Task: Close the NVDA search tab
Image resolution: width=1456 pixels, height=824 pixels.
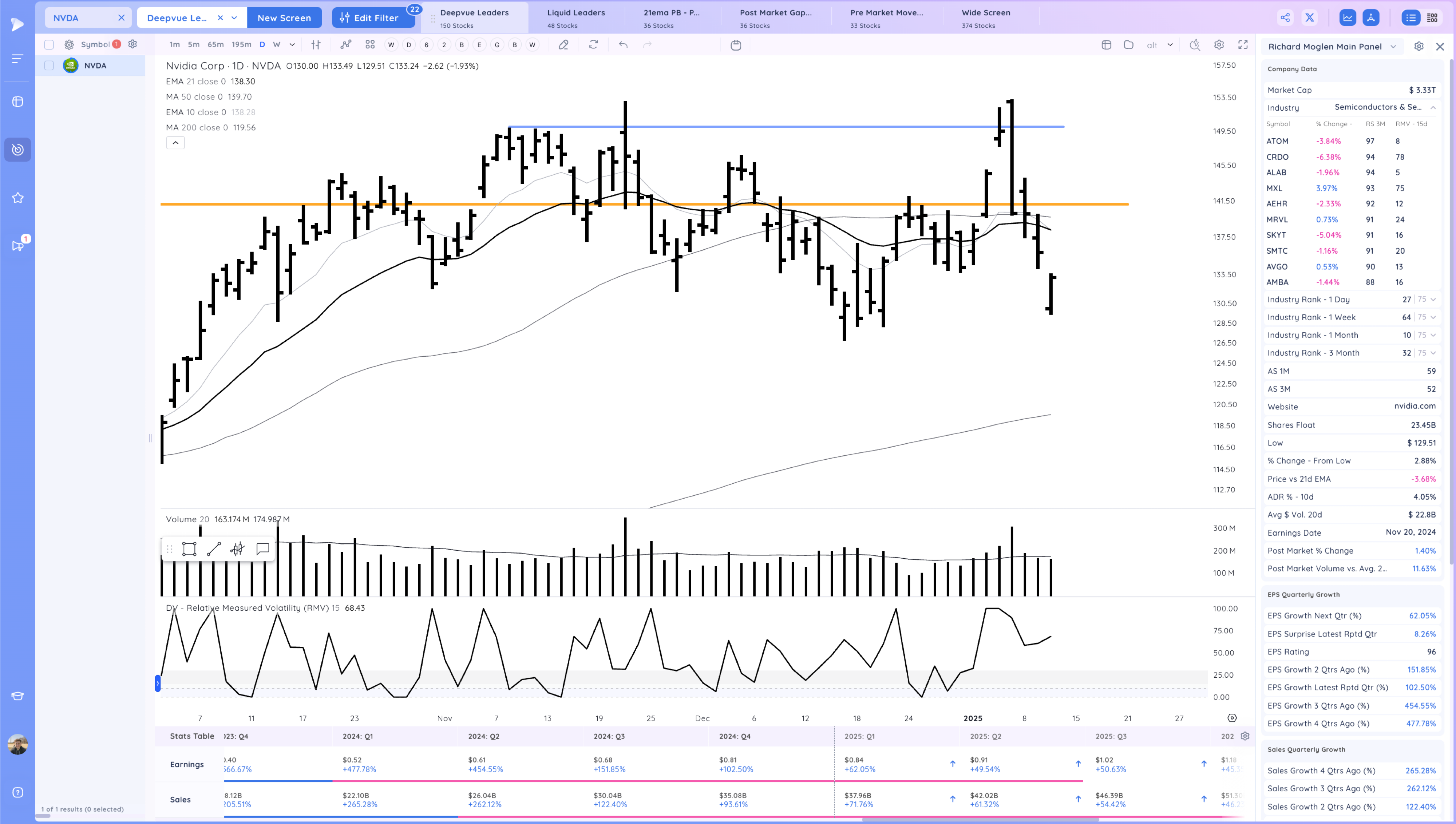Action: (x=121, y=17)
